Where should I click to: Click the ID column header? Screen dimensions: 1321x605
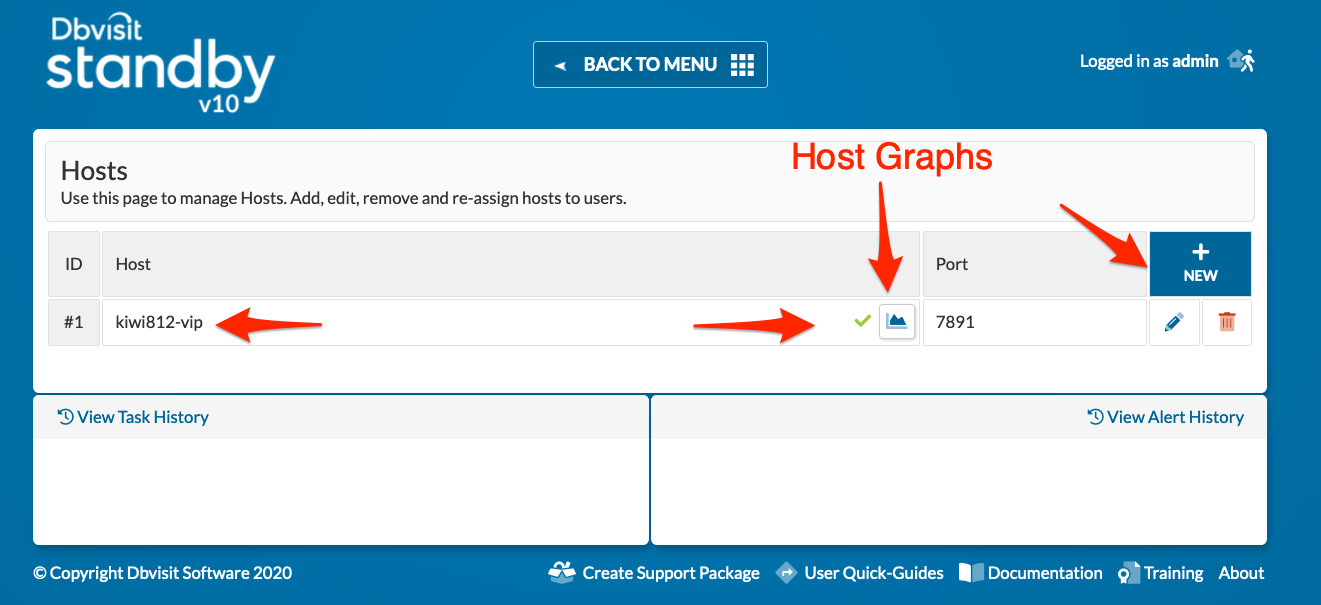pos(74,264)
